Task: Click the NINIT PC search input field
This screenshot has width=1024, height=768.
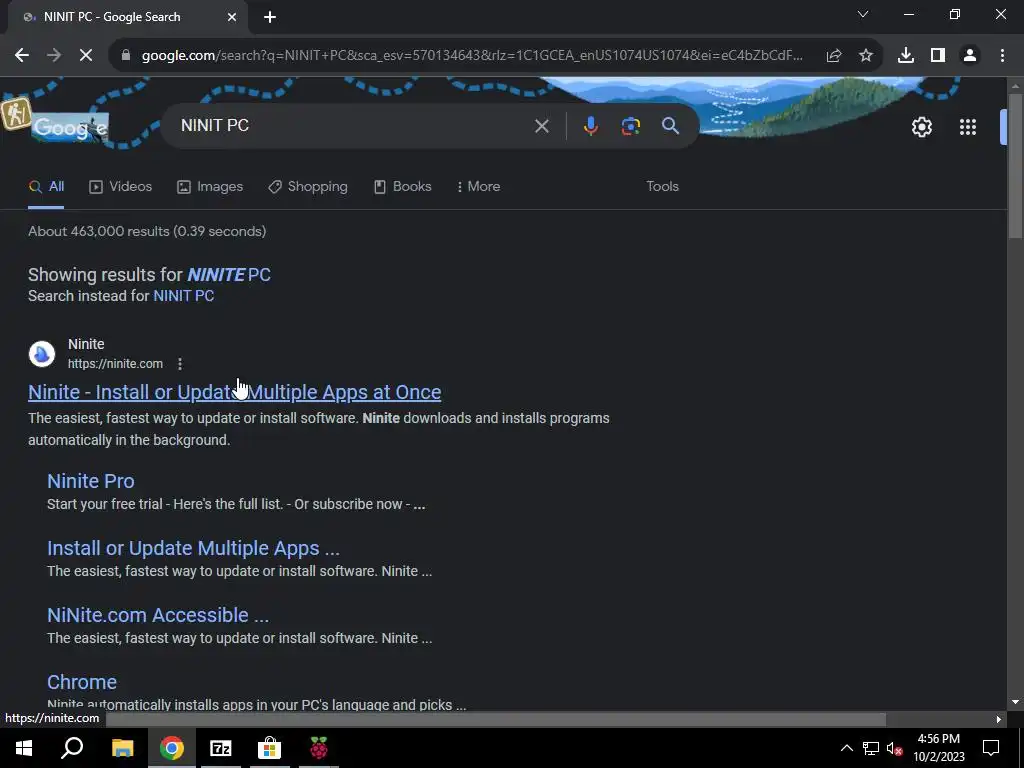Action: click(353, 125)
